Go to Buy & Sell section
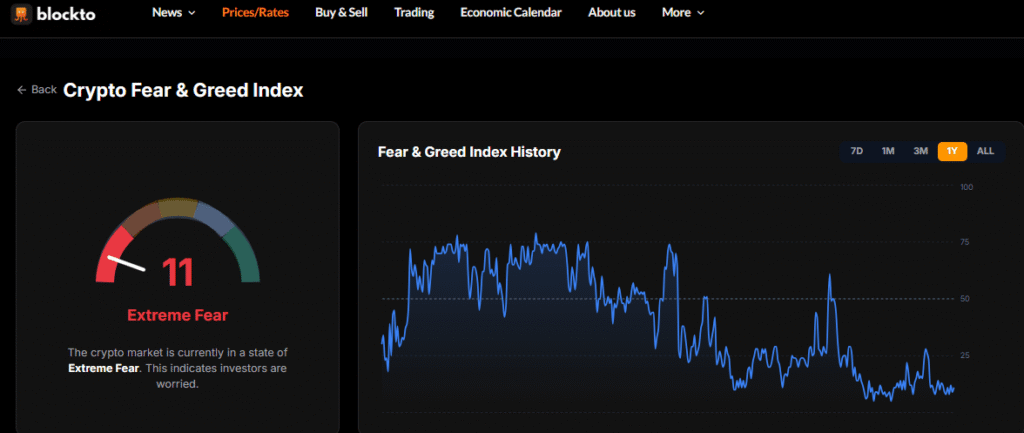Viewport: 1024px width, 433px height. (342, 13)
